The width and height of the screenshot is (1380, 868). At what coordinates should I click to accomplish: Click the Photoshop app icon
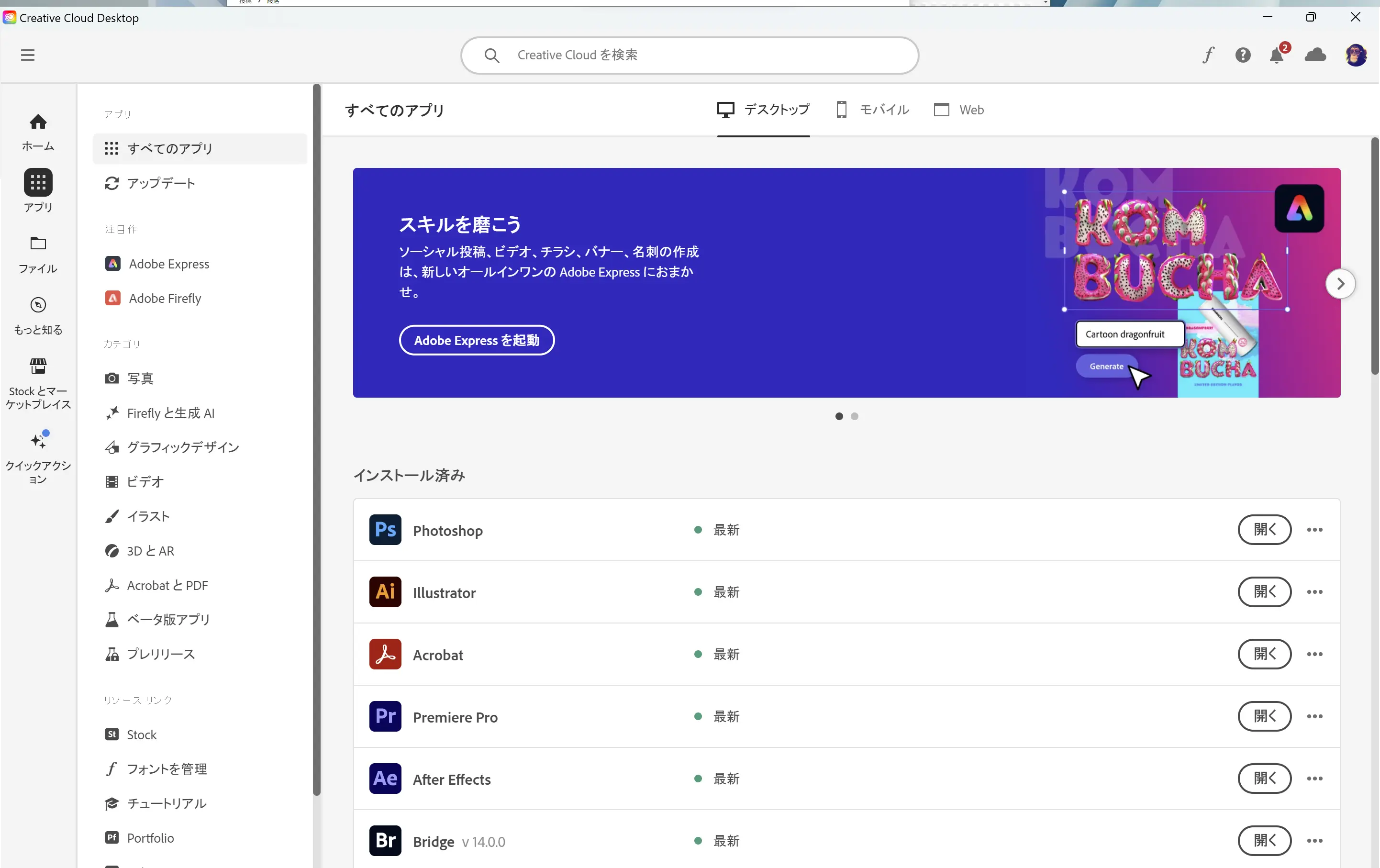coord(385,530)
